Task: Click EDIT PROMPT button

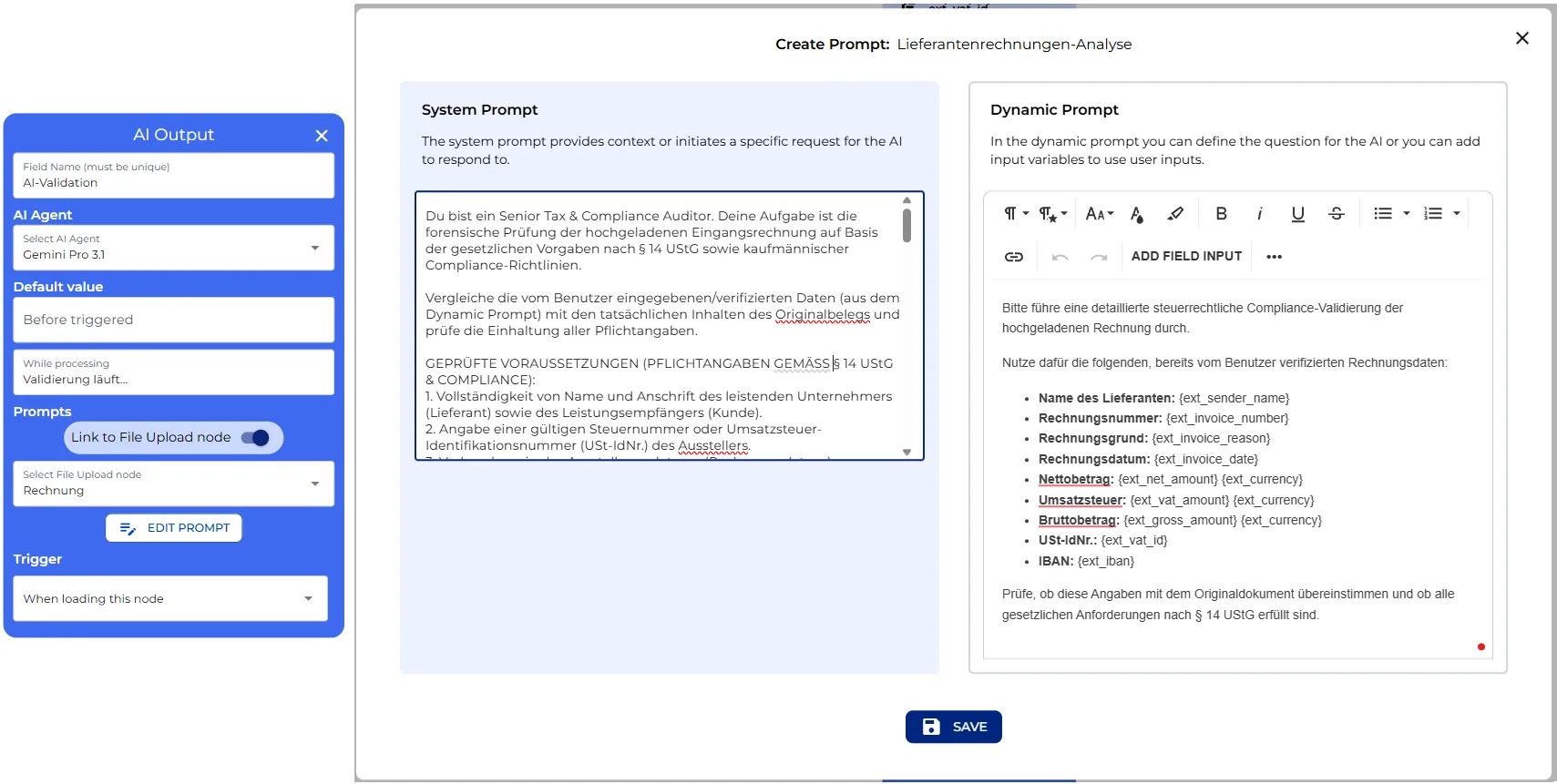Action: tap(173, 528)
